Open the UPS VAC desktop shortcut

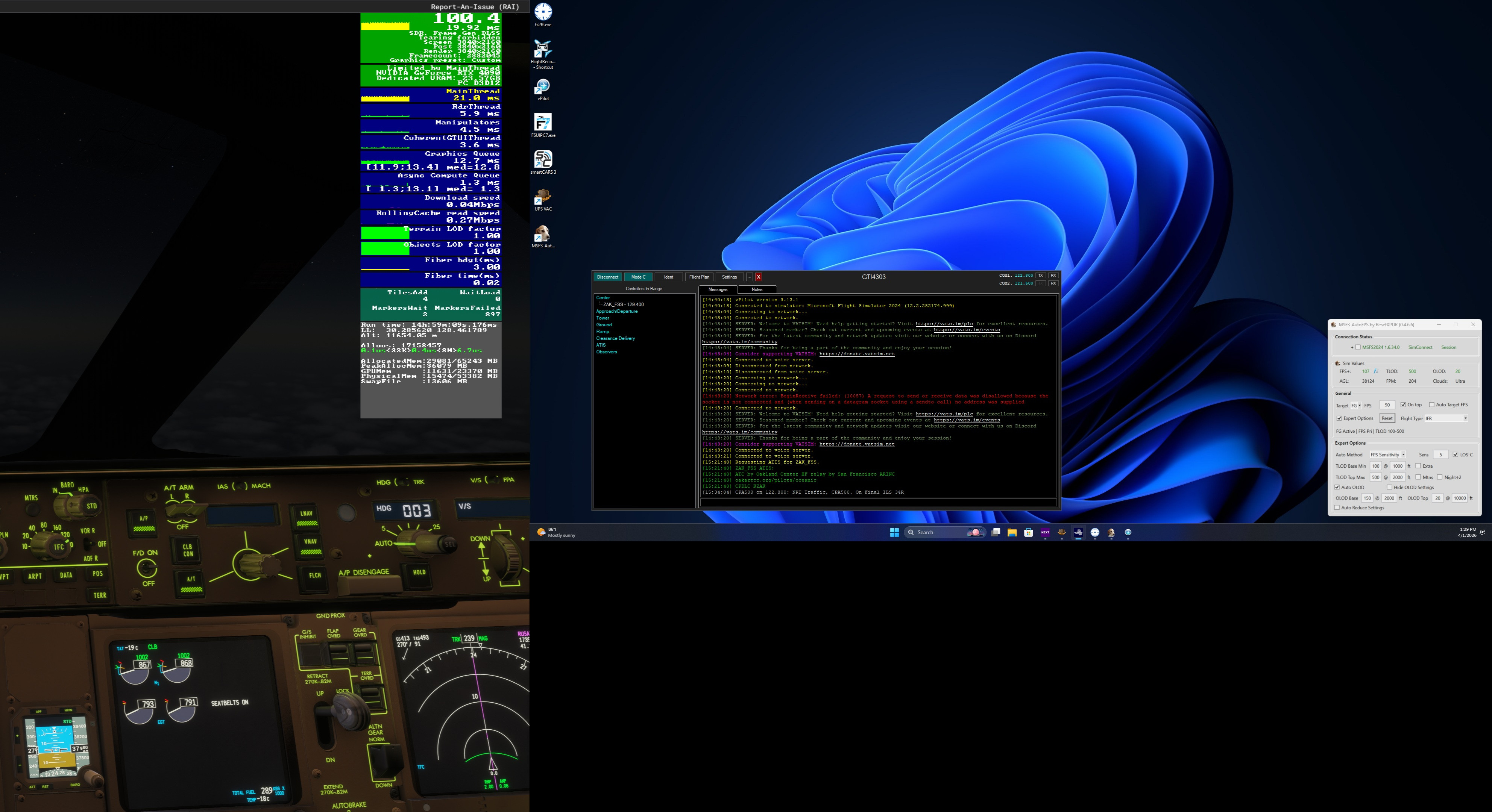pos(543,200)
